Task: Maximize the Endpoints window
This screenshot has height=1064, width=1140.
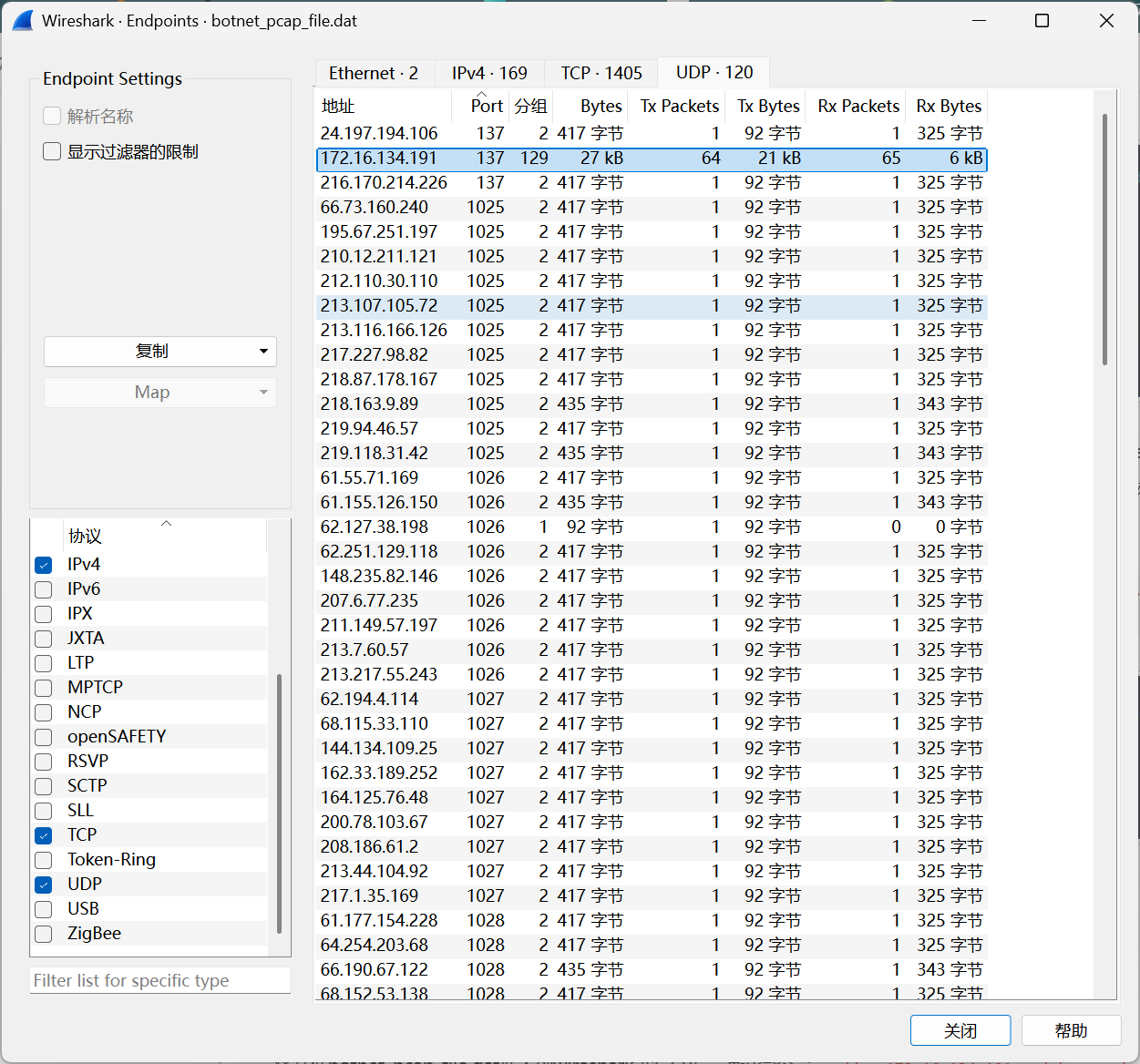Action: pyautogui.click(x=1042, y=20)
